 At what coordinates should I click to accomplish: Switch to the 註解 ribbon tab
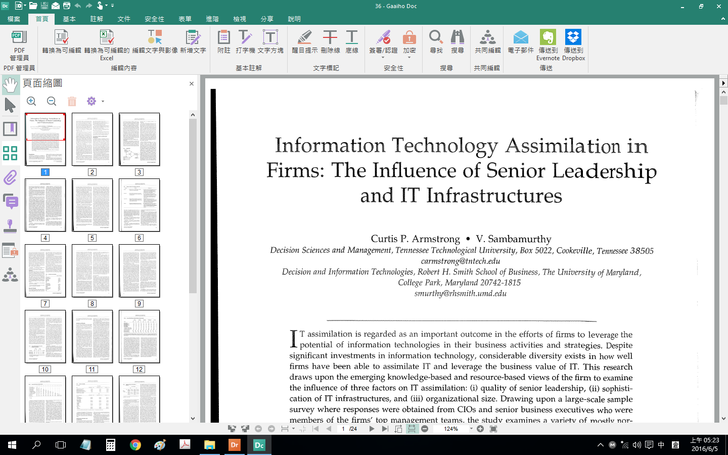tap(96, 19)
